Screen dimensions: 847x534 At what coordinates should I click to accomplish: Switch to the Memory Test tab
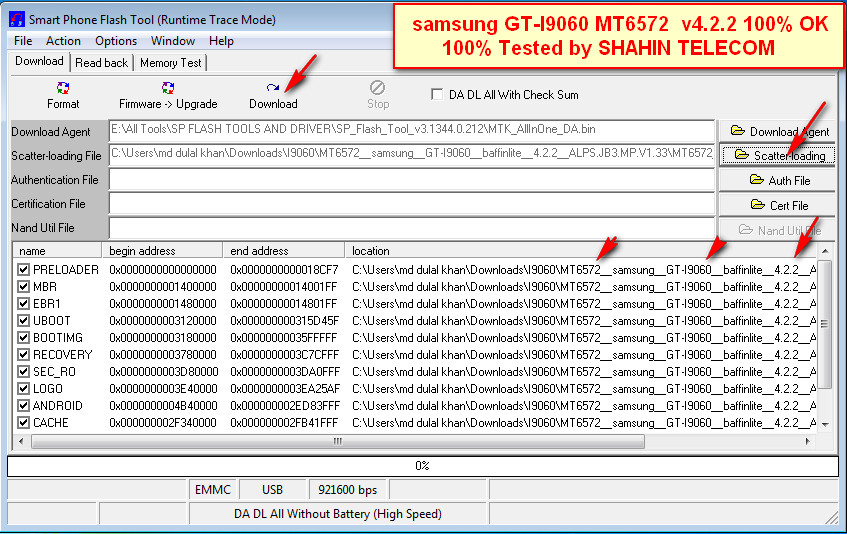coord(170,63)
